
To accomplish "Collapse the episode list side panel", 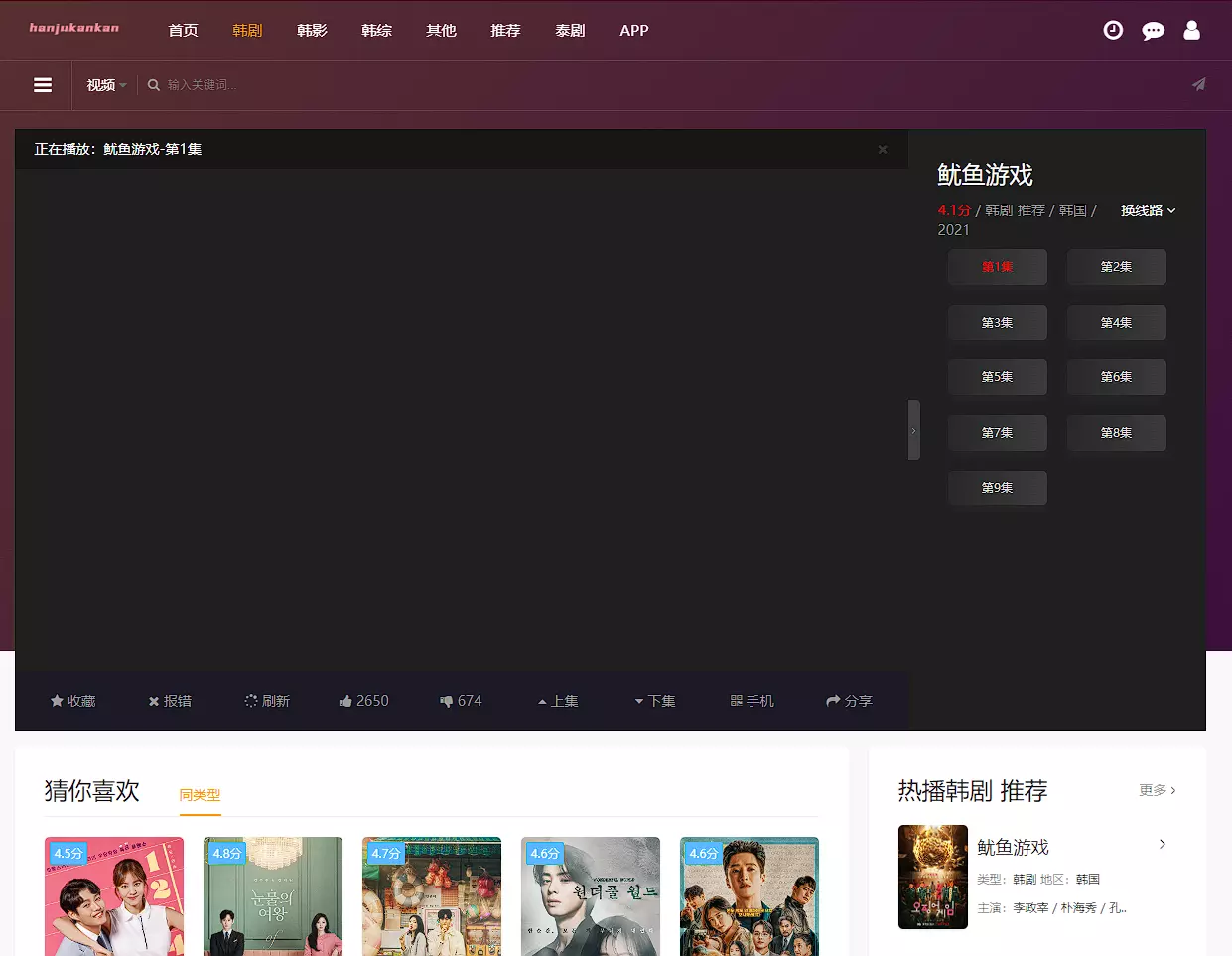I will (x=913, y=430).
